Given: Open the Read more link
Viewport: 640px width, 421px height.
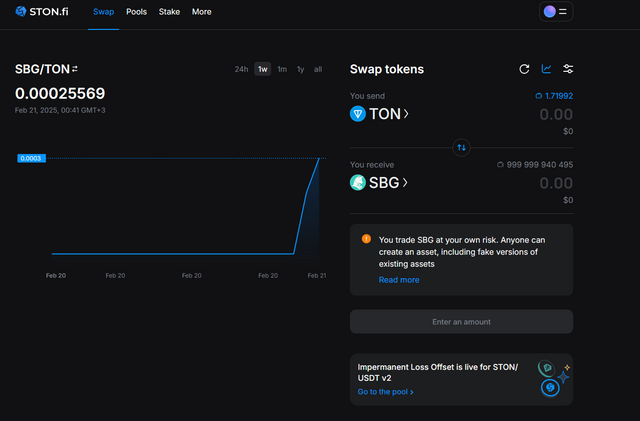Looking at the screenshot, I should pyautogui.click(x=399, y=280).
